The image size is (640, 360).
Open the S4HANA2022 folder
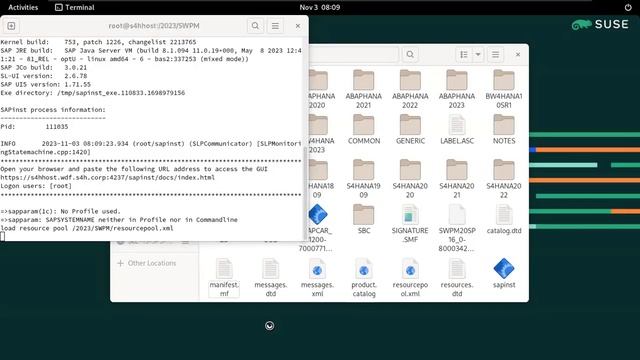click(504, 178)
